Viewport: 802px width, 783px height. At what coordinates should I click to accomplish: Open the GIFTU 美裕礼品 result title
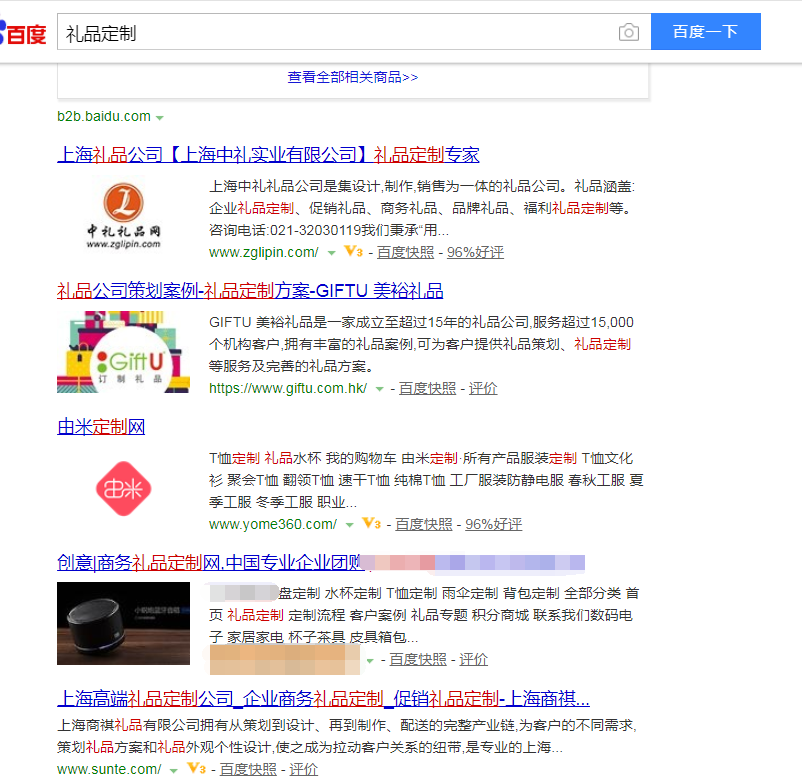coord(250,290)
